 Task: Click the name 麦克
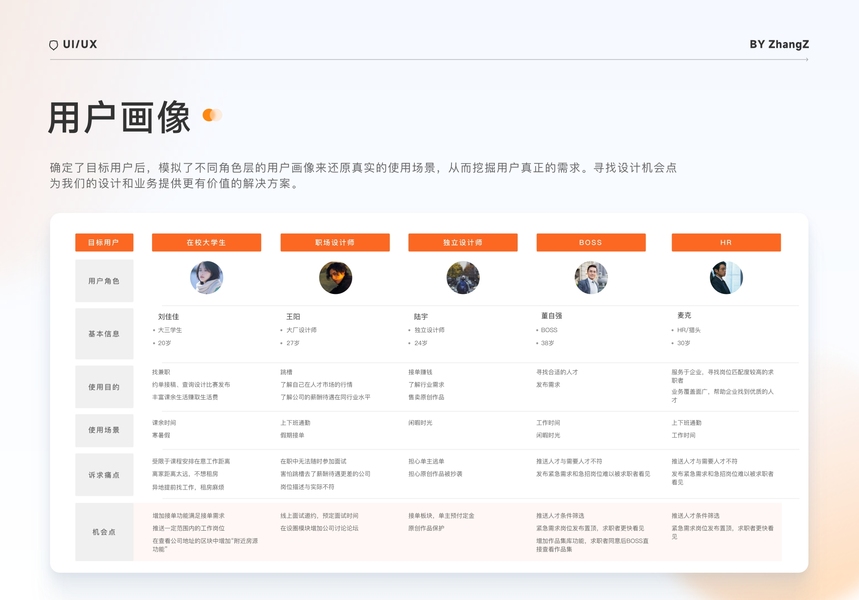pyautogui.click(x=684, y=316)
